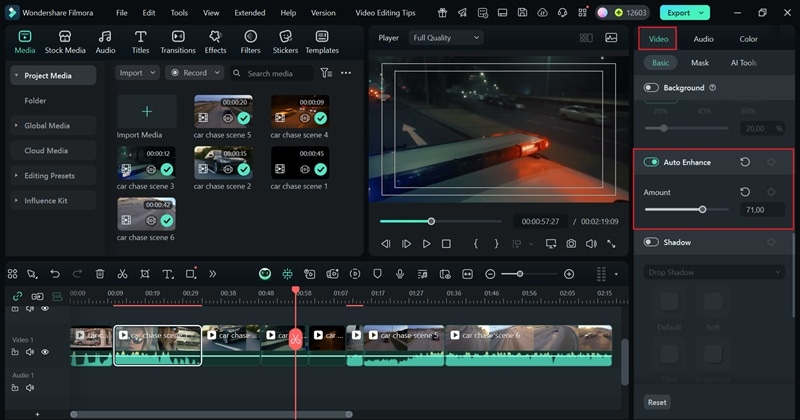Undo the last action in timeline toolbar
800x420 pixels.
pyautogui.click(x=54, y=274)
